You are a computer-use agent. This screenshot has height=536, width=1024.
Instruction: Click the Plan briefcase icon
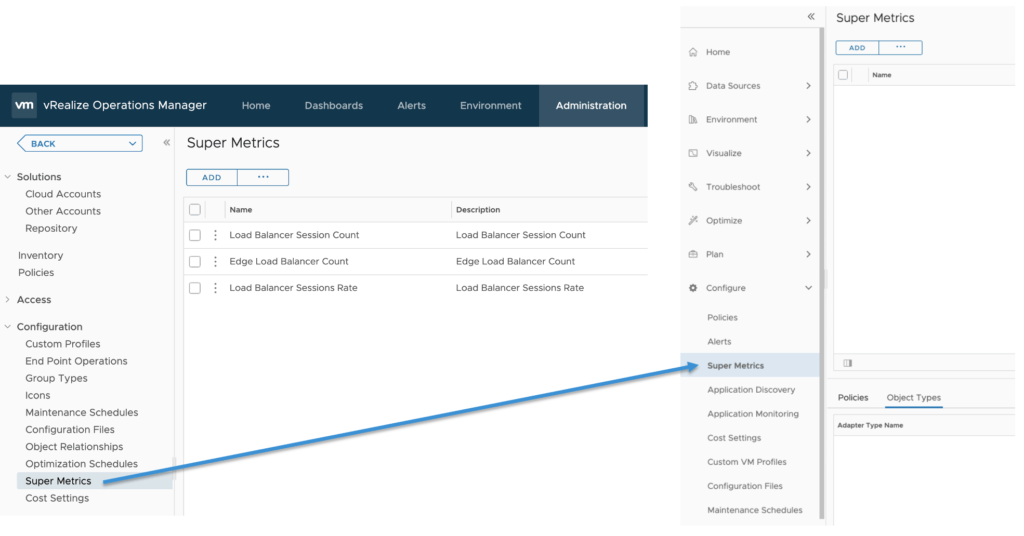(693, 254)
